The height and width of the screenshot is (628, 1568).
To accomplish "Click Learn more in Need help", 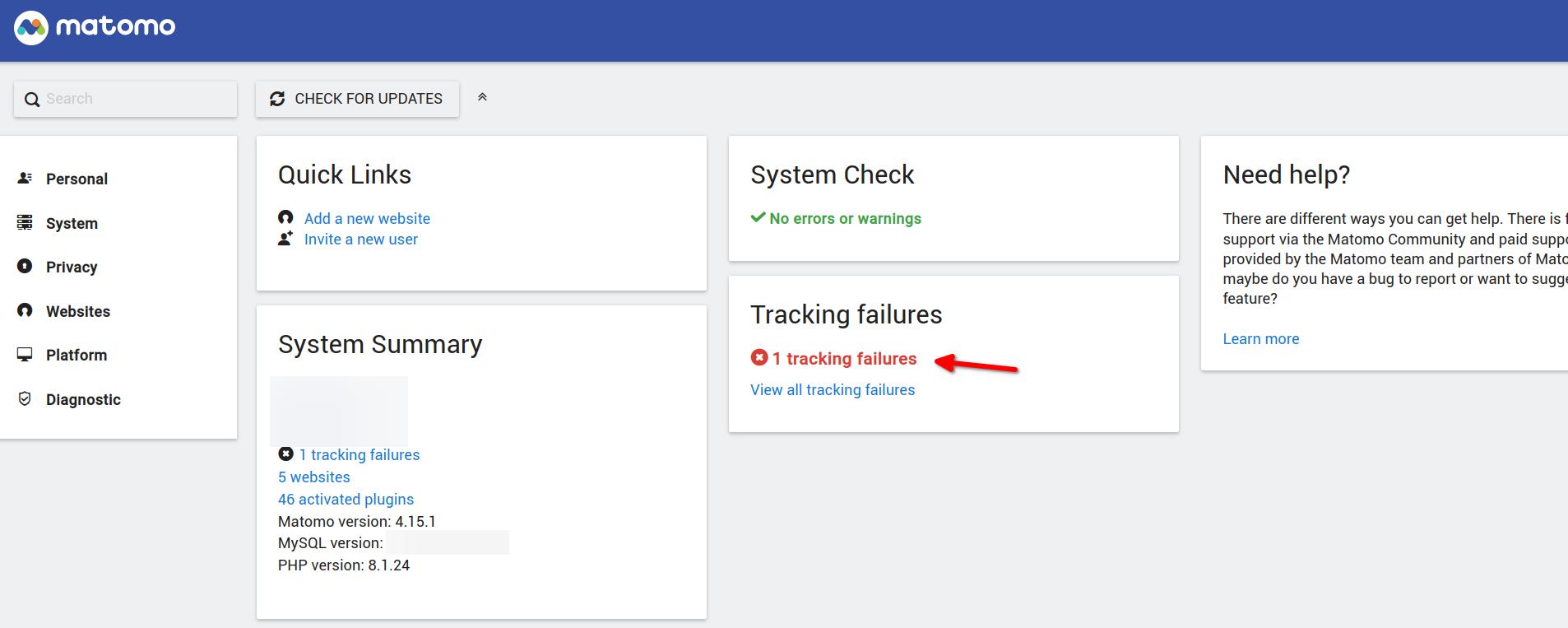I will [x=1260, y=338].
